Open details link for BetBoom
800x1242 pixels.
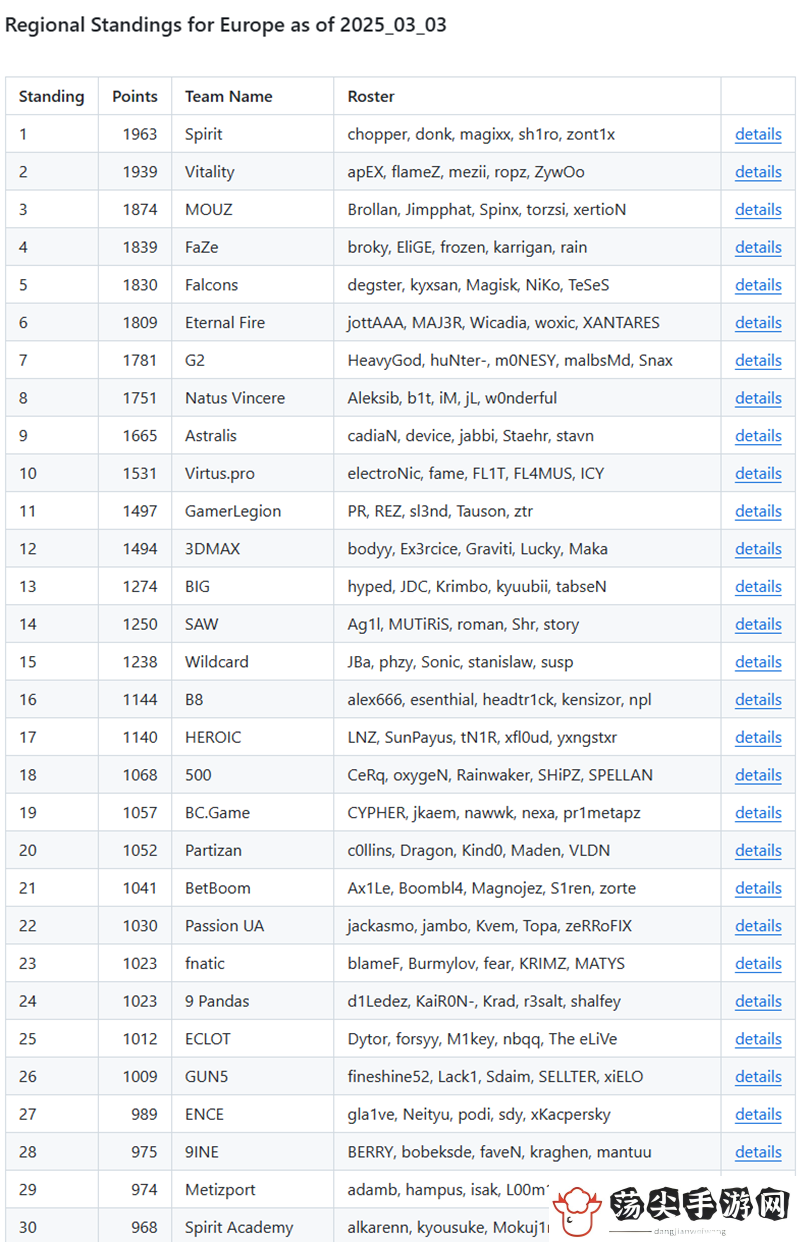pos(758,888)
